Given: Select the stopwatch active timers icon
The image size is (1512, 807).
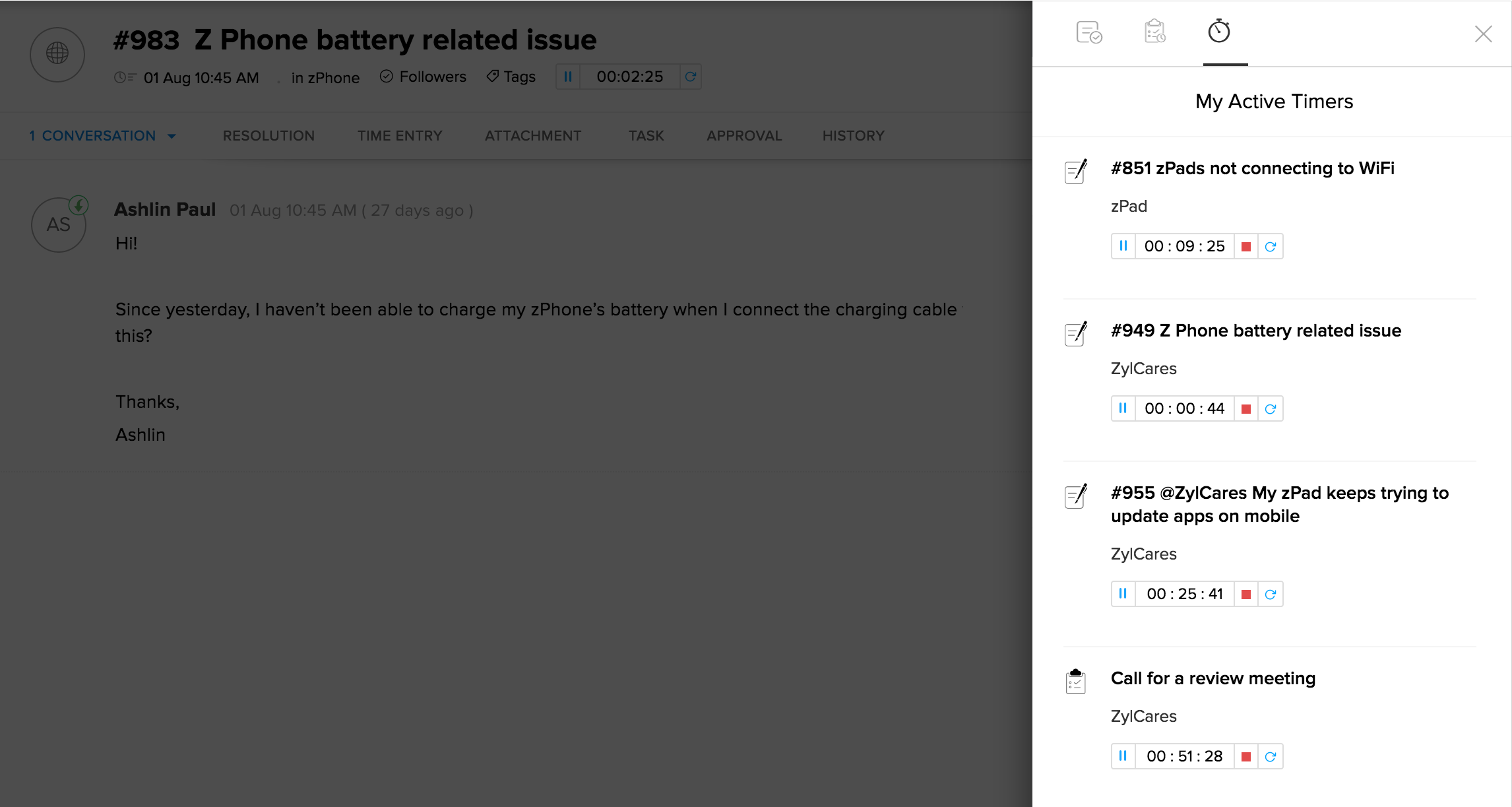Looking at the screenshot, I should [1218, 32].
